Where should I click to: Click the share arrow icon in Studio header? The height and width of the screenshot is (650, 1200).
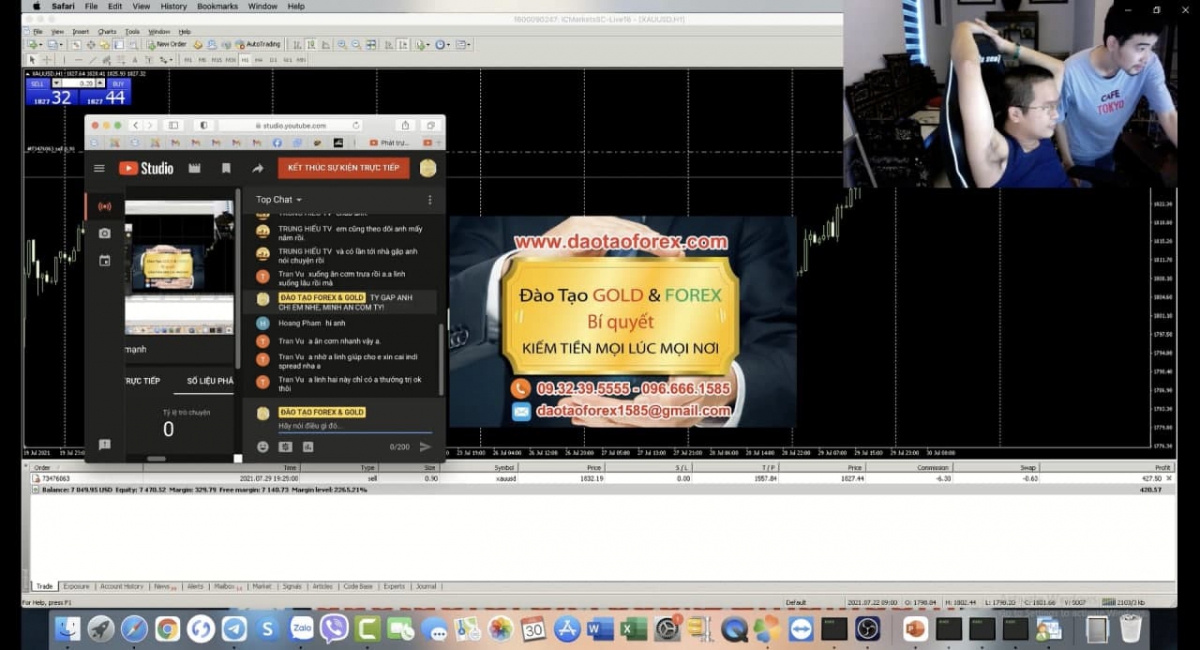[x=257, y=168]
